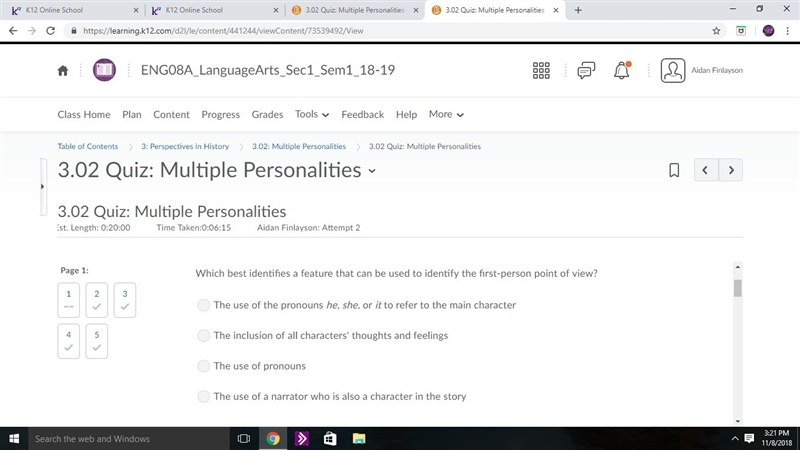Go to previous content arrow
The width and height of the screenshot is (800, 450).
pos(706,170)
